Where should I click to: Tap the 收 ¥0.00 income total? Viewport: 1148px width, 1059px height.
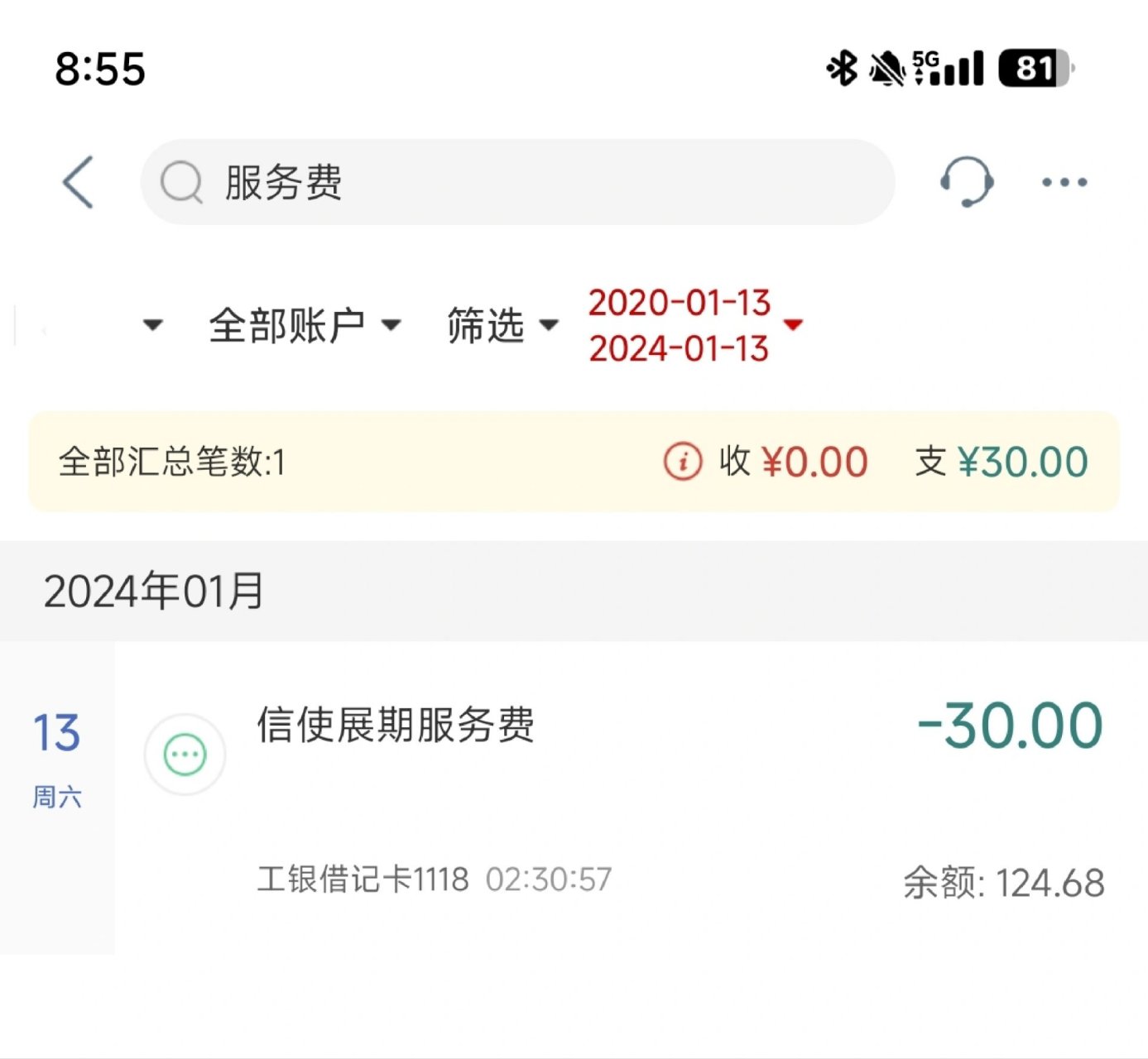tap(790, 462)
